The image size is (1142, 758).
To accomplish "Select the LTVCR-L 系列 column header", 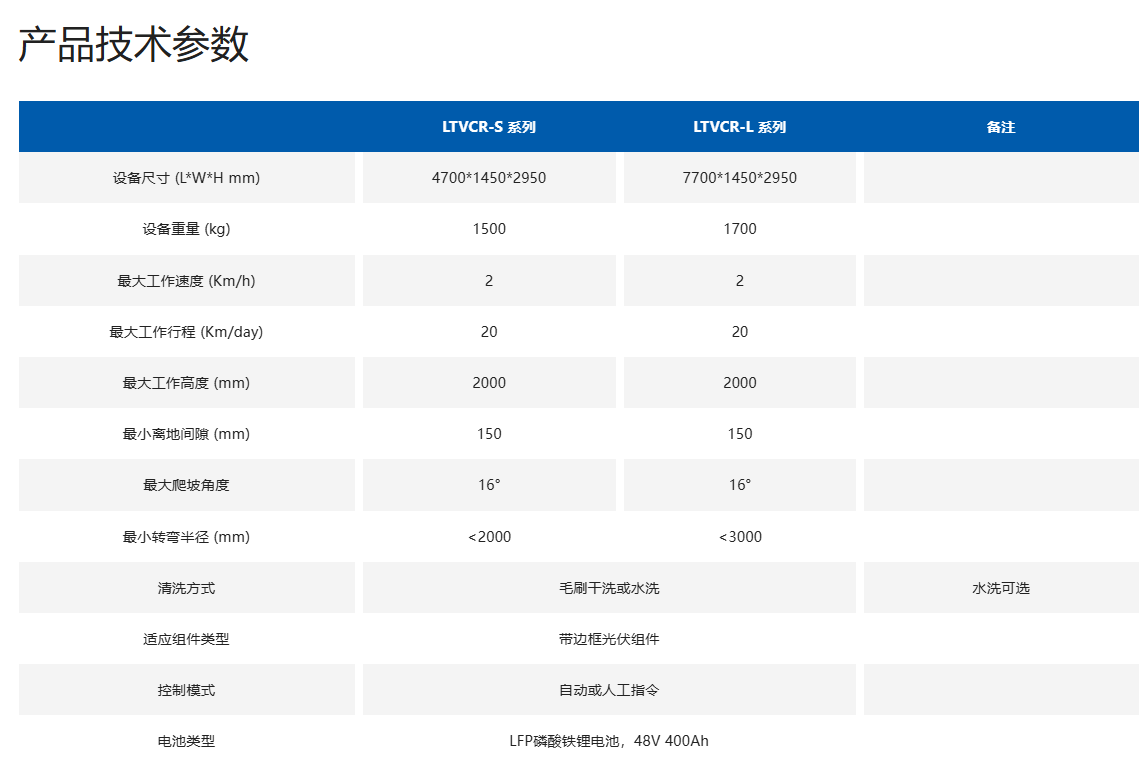I will tap(739, 127).
